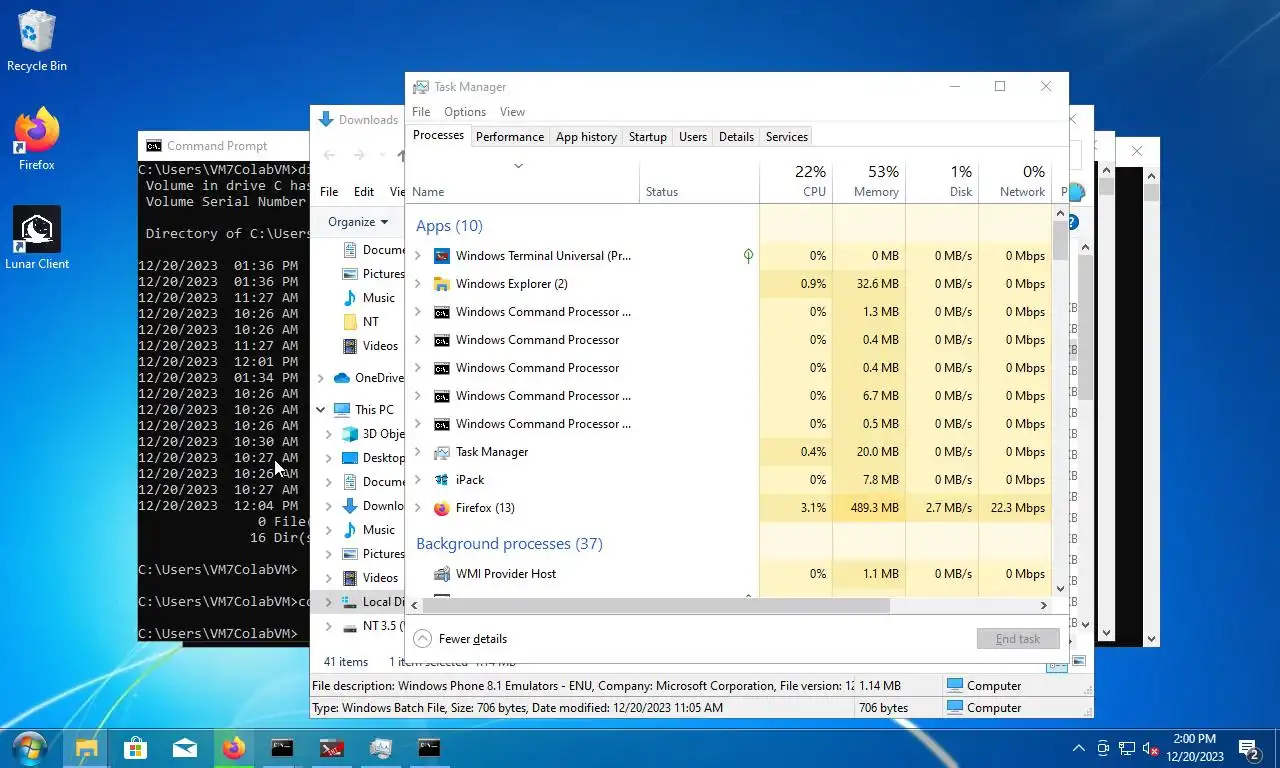Open the Start menu orb
The height and width of the screenshot is (768, 1280).
[x=30, y=748]
